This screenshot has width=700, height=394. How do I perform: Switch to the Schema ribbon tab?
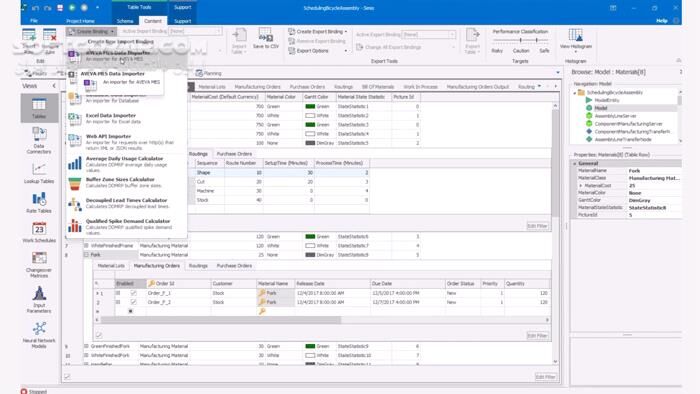125,21
